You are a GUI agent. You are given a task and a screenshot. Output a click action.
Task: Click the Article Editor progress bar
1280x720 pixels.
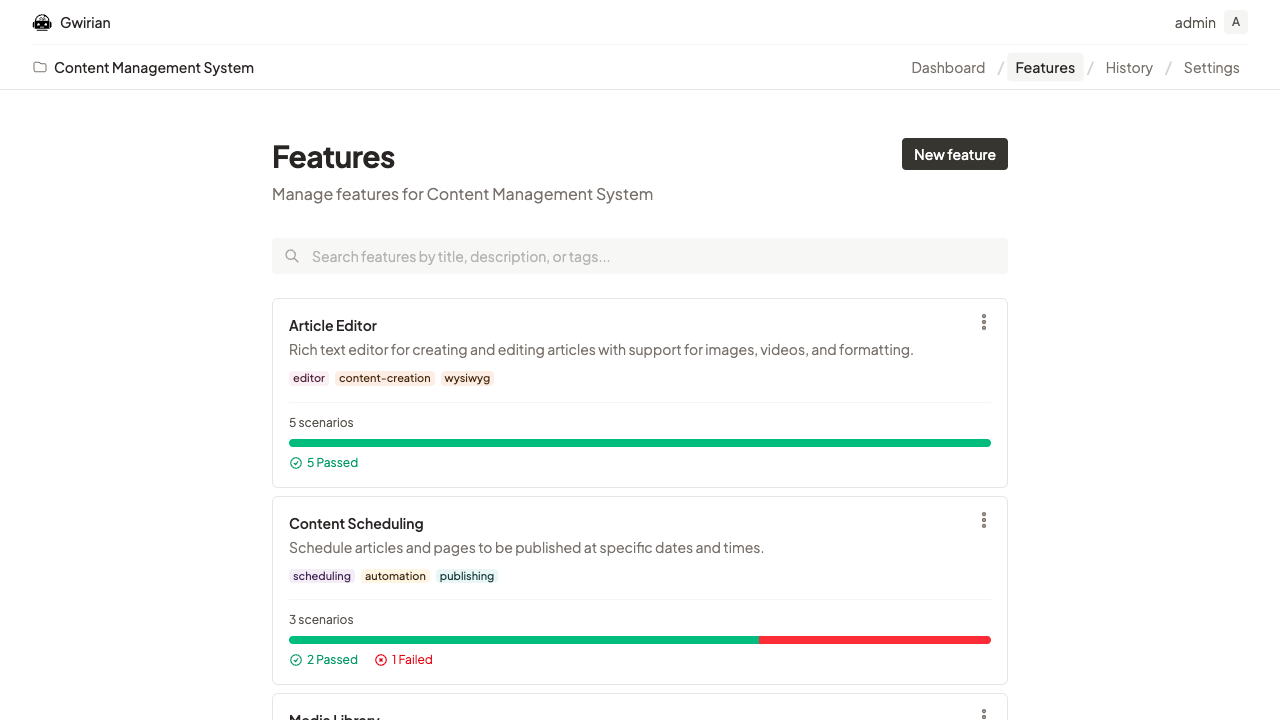(640, 443)
